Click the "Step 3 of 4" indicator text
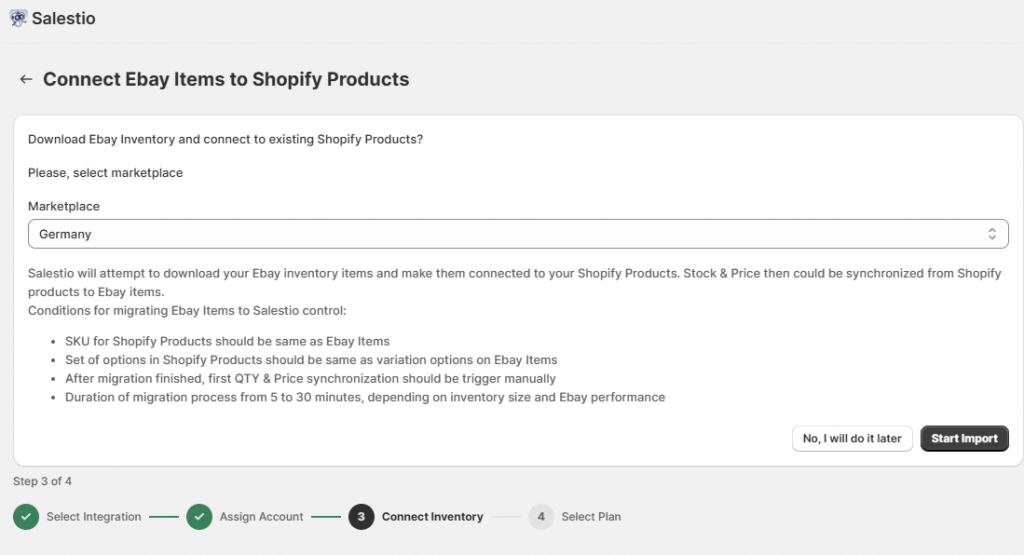This screenshot has height=555, width=1024. (x=42, y=481)
